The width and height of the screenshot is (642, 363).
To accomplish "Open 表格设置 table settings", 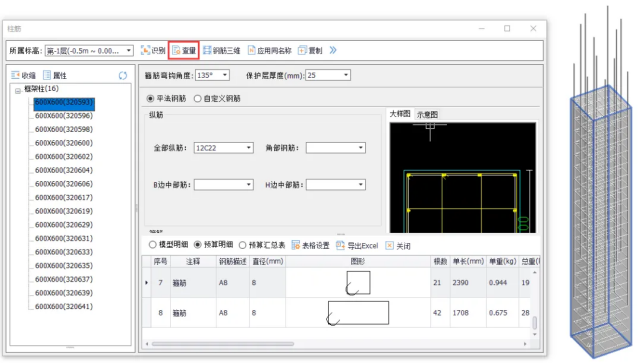I will [310, 245].
